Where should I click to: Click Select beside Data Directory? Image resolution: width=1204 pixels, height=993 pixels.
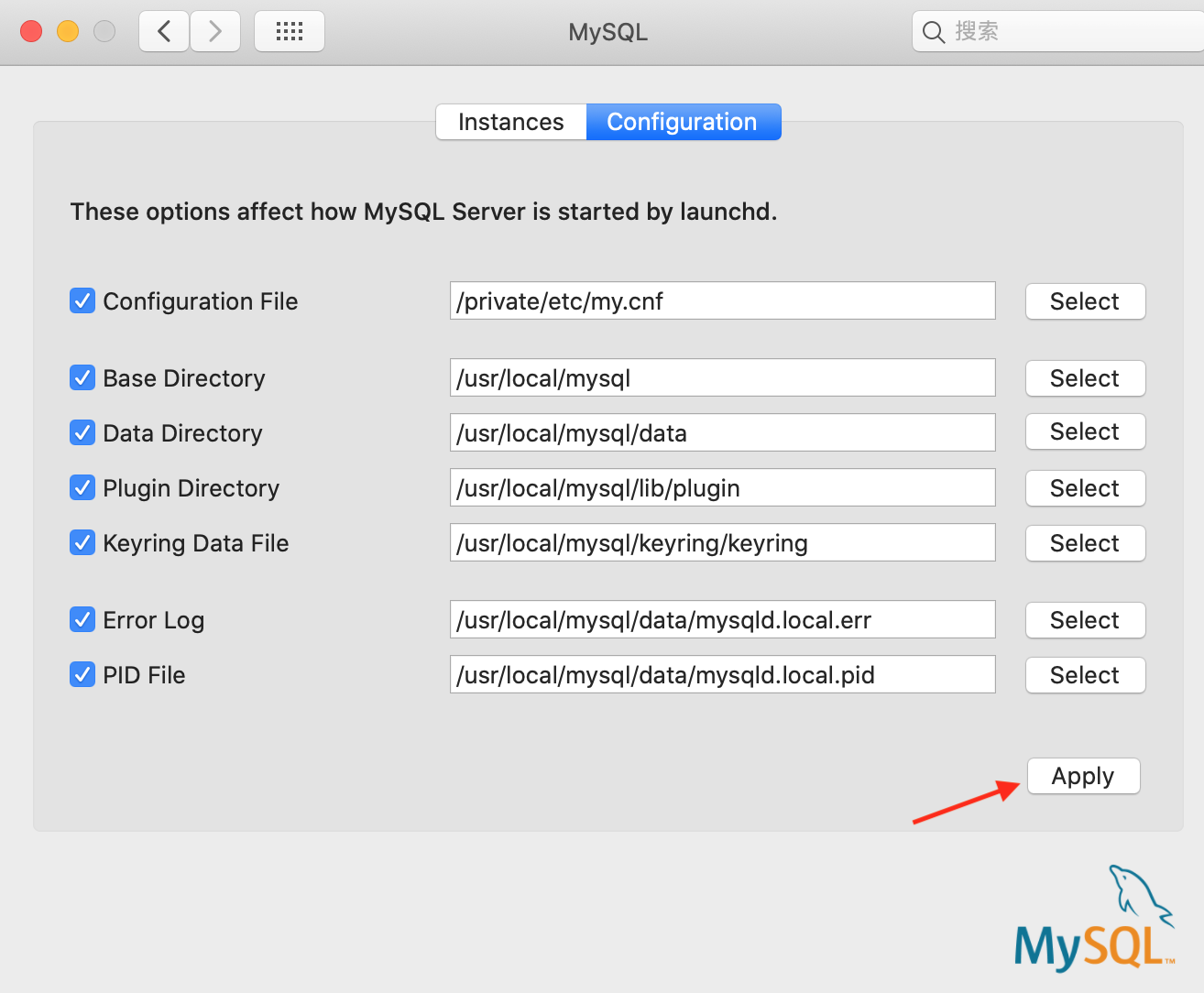(1085, 431)
